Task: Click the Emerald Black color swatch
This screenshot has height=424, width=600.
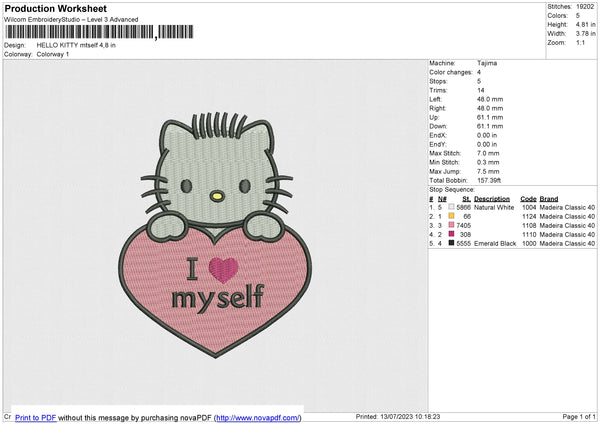Action: (451, 243)
